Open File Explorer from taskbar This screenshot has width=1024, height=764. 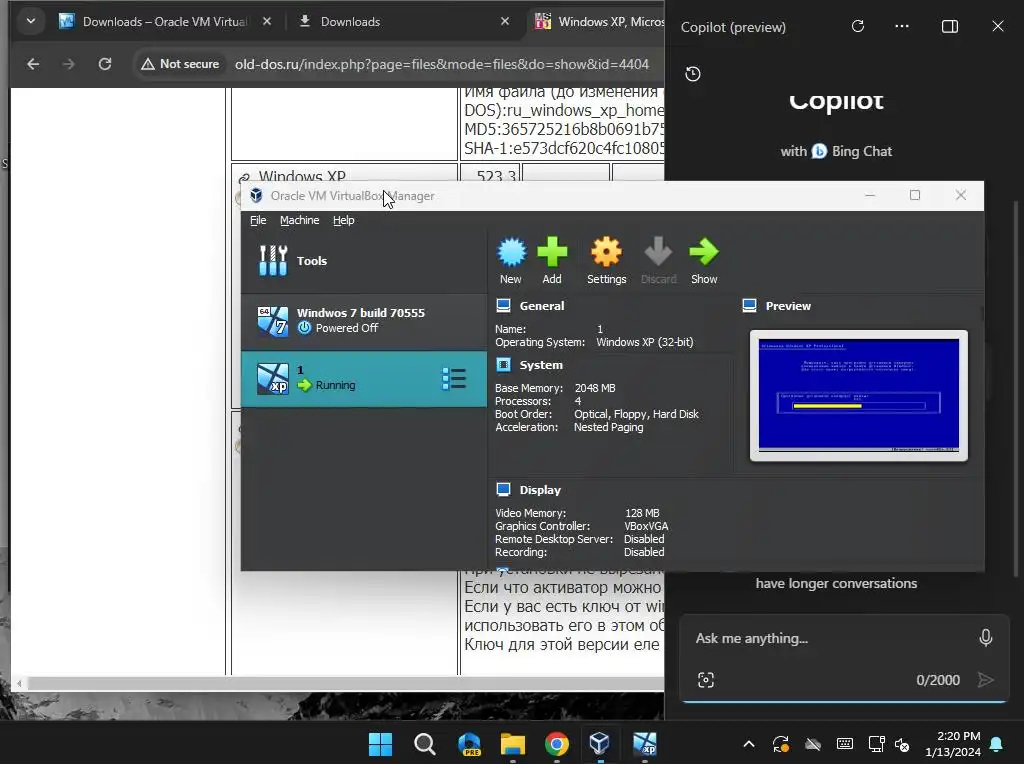point(513,744)
